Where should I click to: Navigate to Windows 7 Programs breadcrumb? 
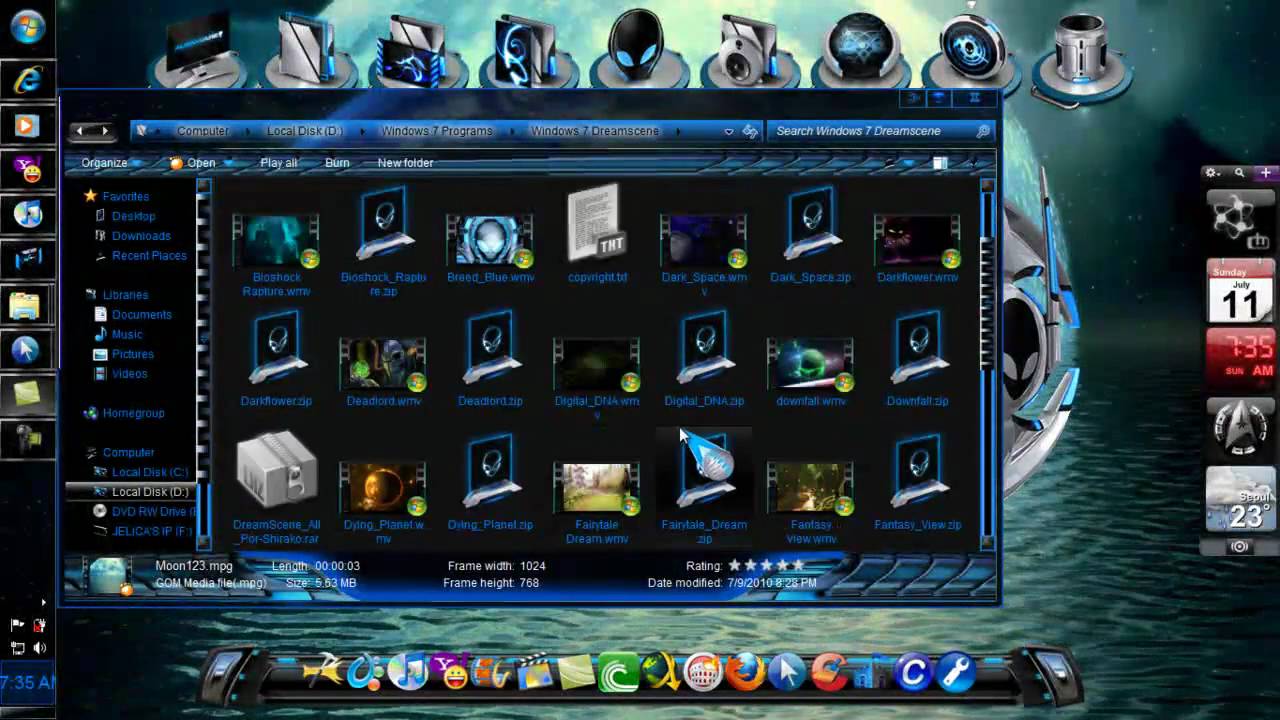click(436, 131)
